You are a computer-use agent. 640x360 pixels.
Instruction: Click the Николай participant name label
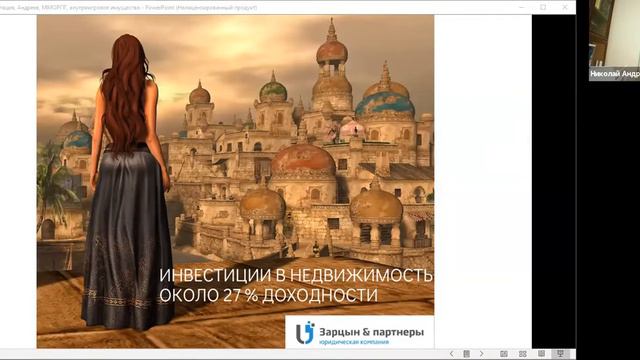pyautogui.click(x=615, y=74)
